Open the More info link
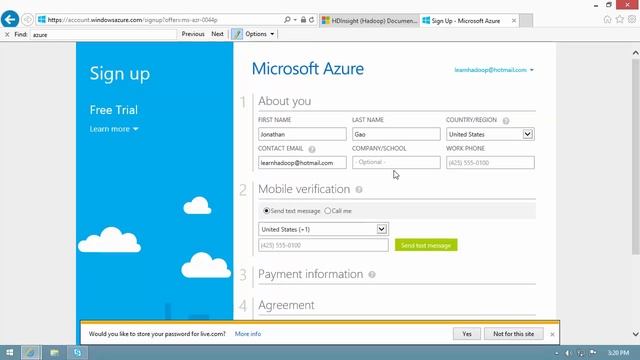640x360 pixels. (x=248, y=334)
